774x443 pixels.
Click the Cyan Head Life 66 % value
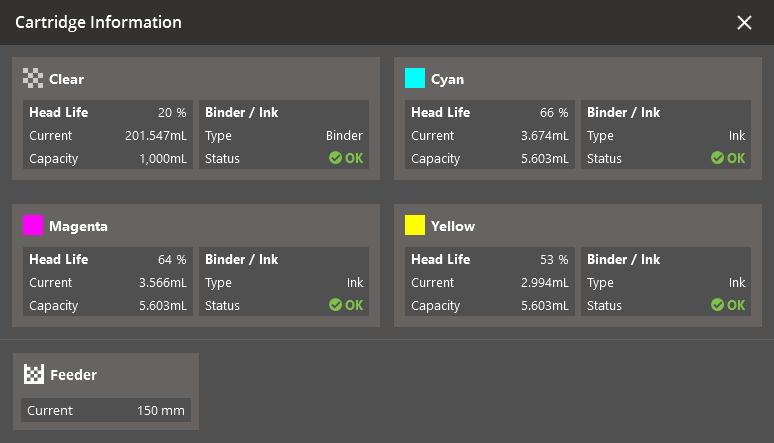click(553, 113)
